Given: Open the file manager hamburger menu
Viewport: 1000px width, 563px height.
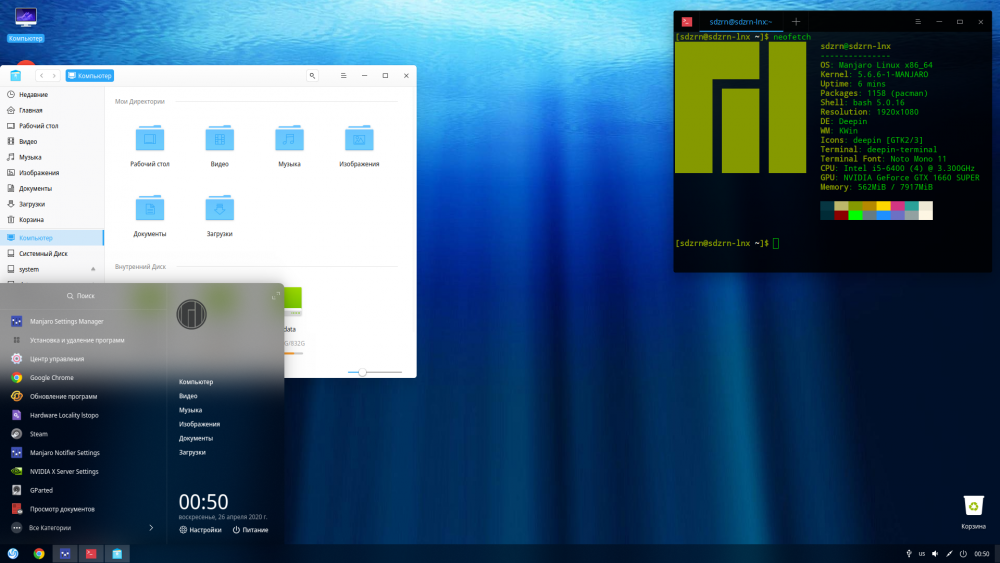Looking at the screenshot, I should pyautogui.click(x=343, y=75).
